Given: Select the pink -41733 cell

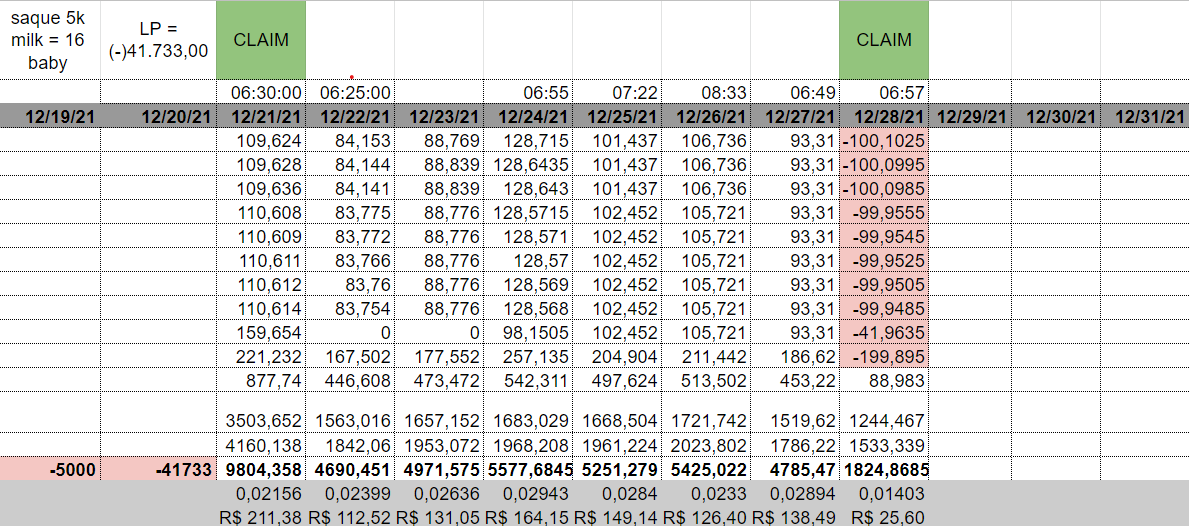Looking at the screenshot, I should pyautogui.click(x=158, y=469).
